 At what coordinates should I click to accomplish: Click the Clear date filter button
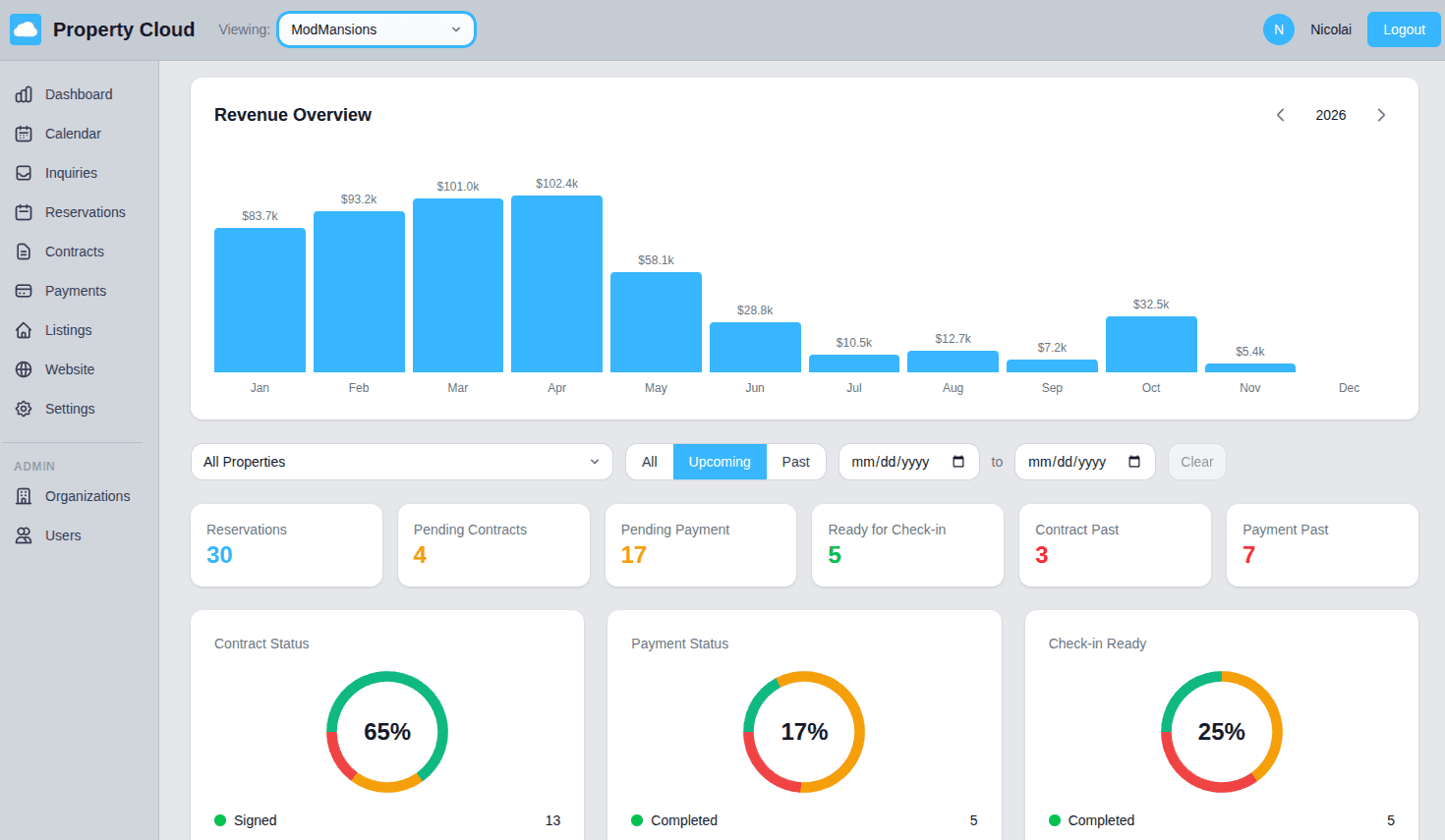point(1196,462)
